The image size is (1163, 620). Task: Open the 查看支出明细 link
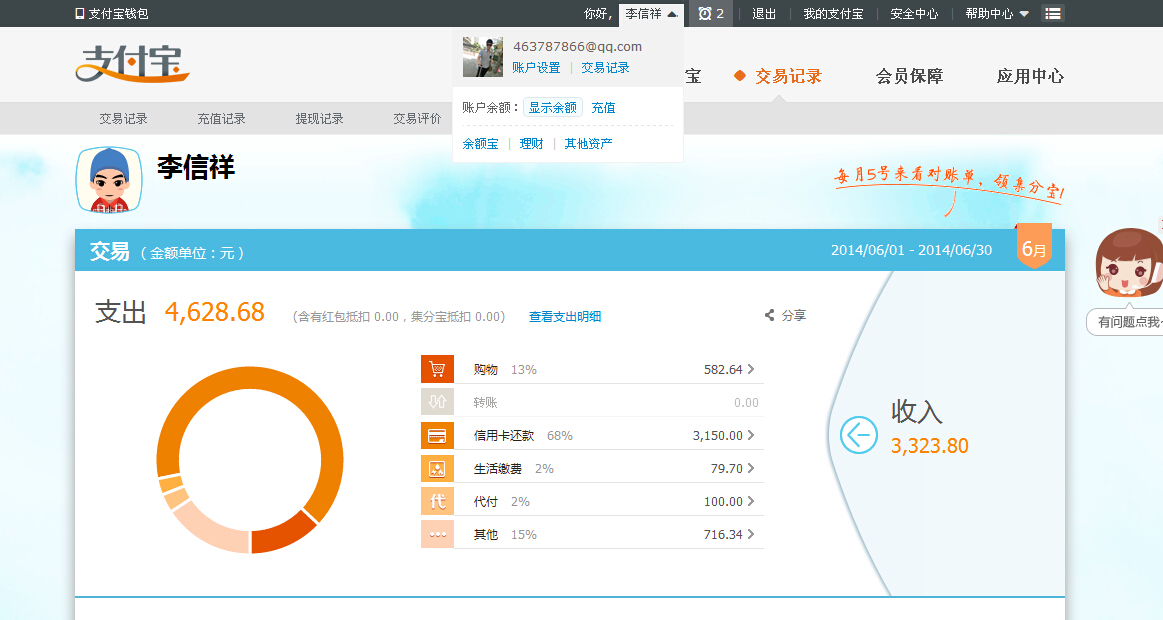coord(565,316)
